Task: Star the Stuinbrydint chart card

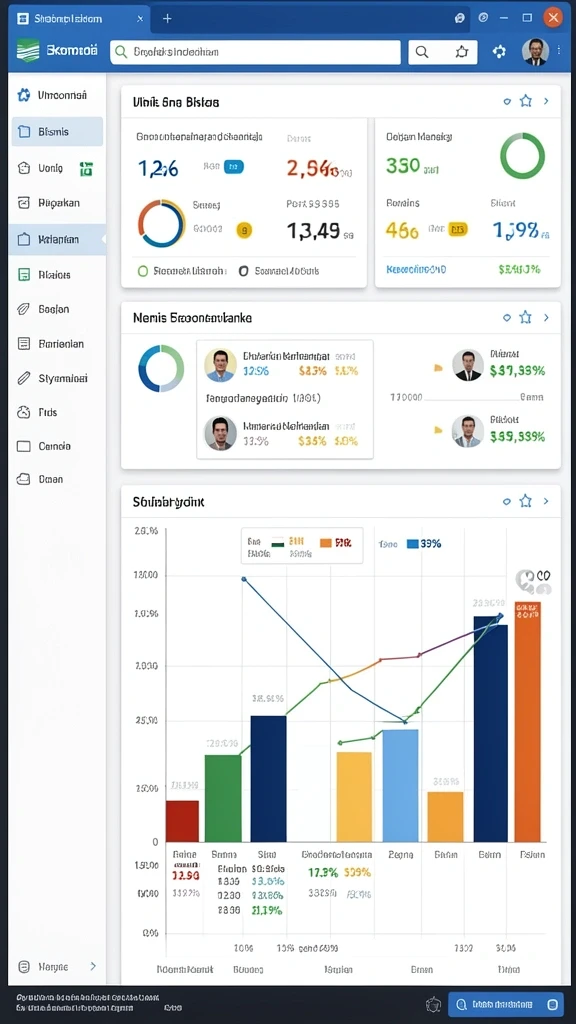Action: pyautogui.click(x=526, y=502)
